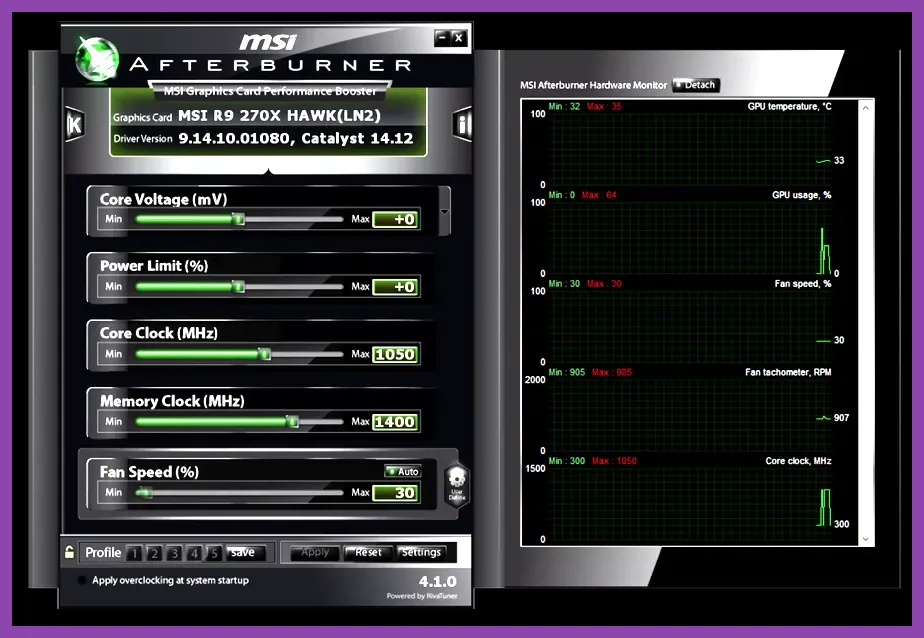Image resolution: width=924 pixels, height=638 pixels.
Task: Click the 'Fan Speed (%)' label
Action: 149,472
